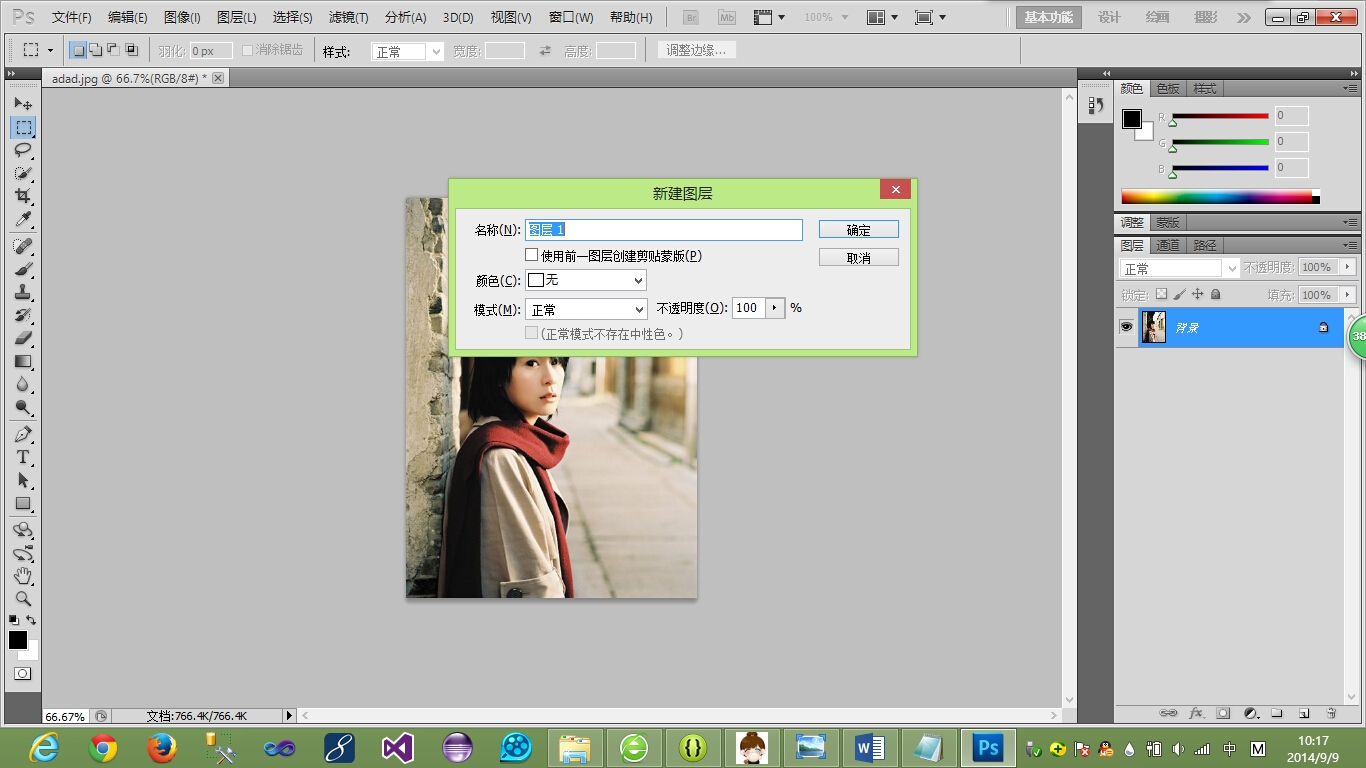
Task: Click the OK (确定) button
Action: click(x=858, y=230)
